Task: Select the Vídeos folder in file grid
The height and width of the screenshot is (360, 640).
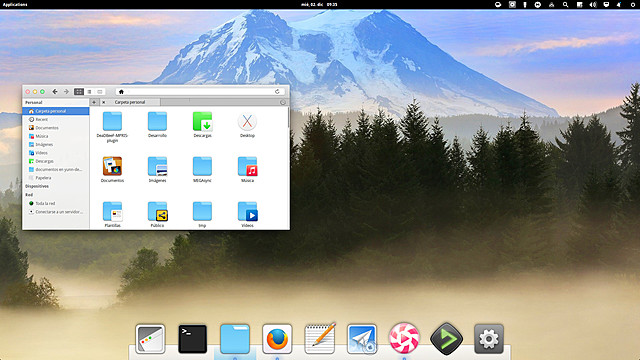Action: point(247,214)
